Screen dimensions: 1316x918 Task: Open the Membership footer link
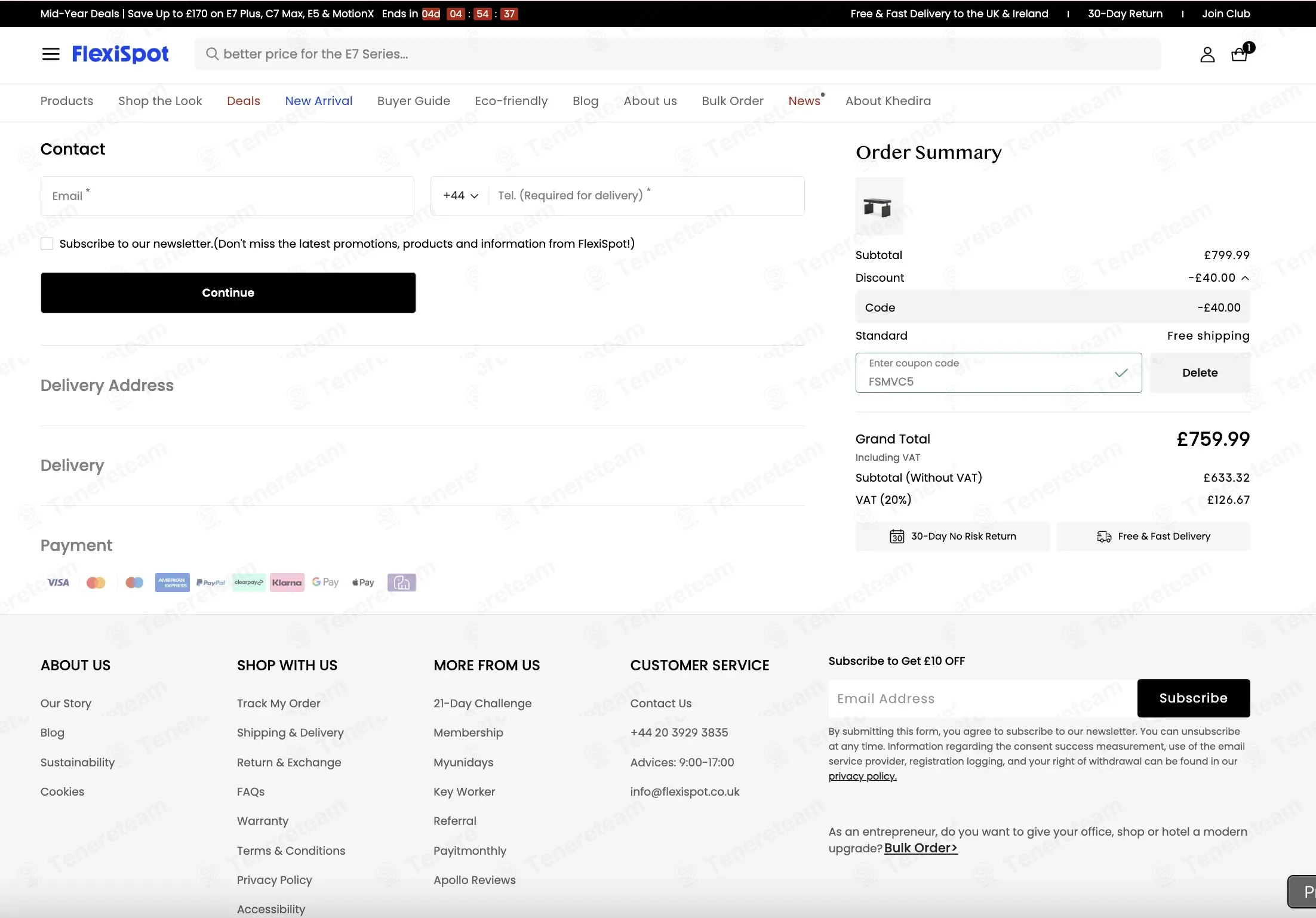468,733
